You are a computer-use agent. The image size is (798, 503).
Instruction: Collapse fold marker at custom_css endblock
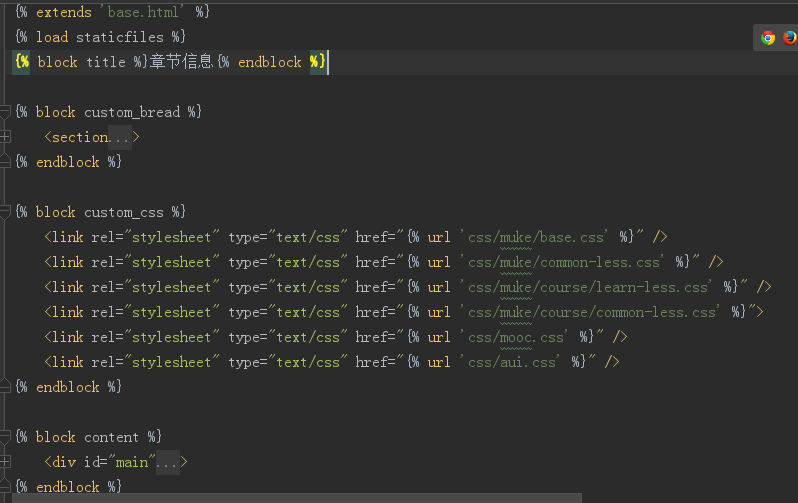tap(5, 386)
